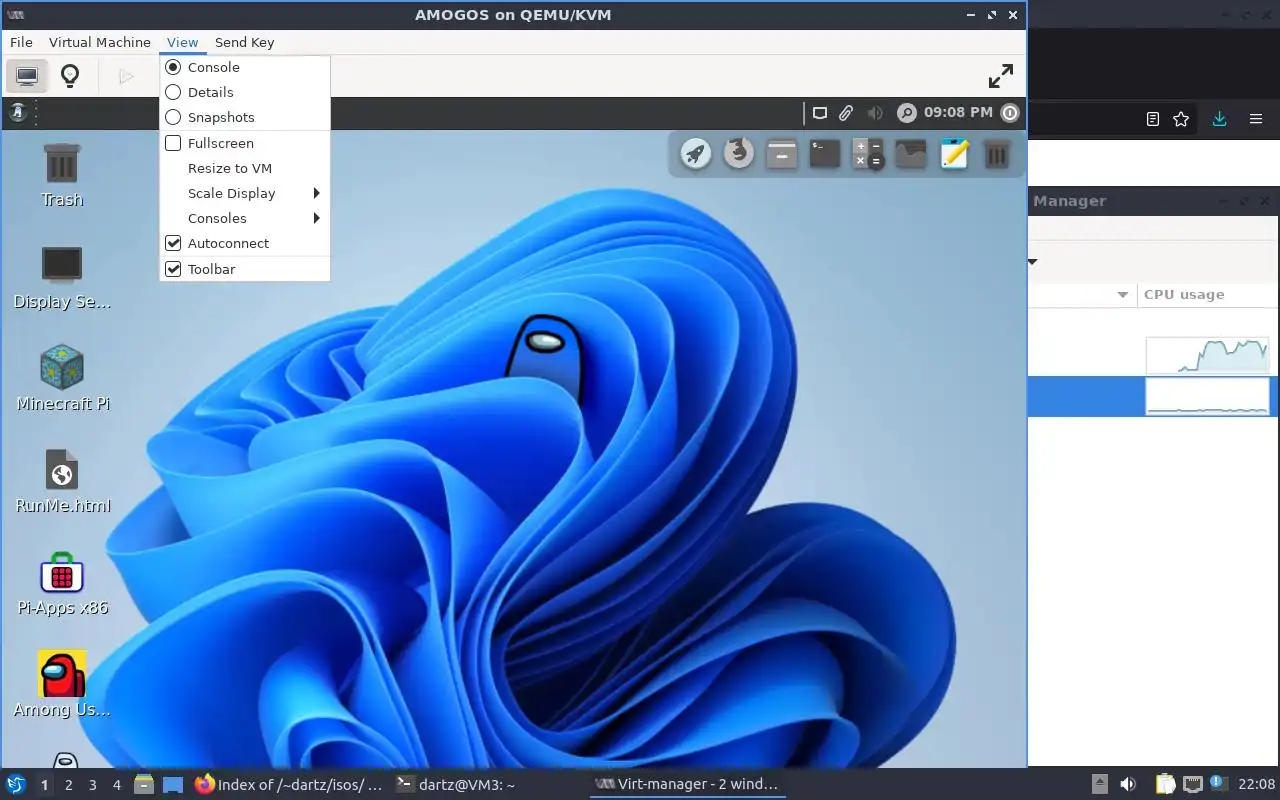Click the paperclip clipboard tray icon
This screenshot has height=800, width=1280.
(x=846, y=113)
